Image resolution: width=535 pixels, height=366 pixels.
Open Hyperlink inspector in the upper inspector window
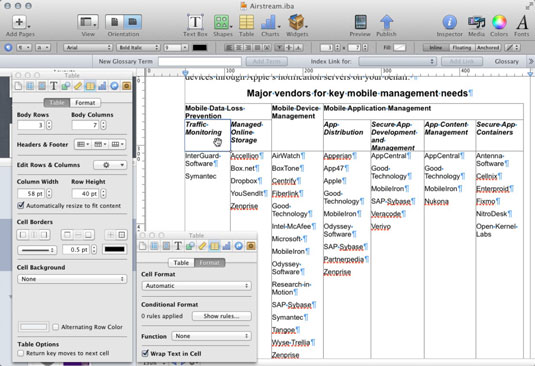coord(114,86)
